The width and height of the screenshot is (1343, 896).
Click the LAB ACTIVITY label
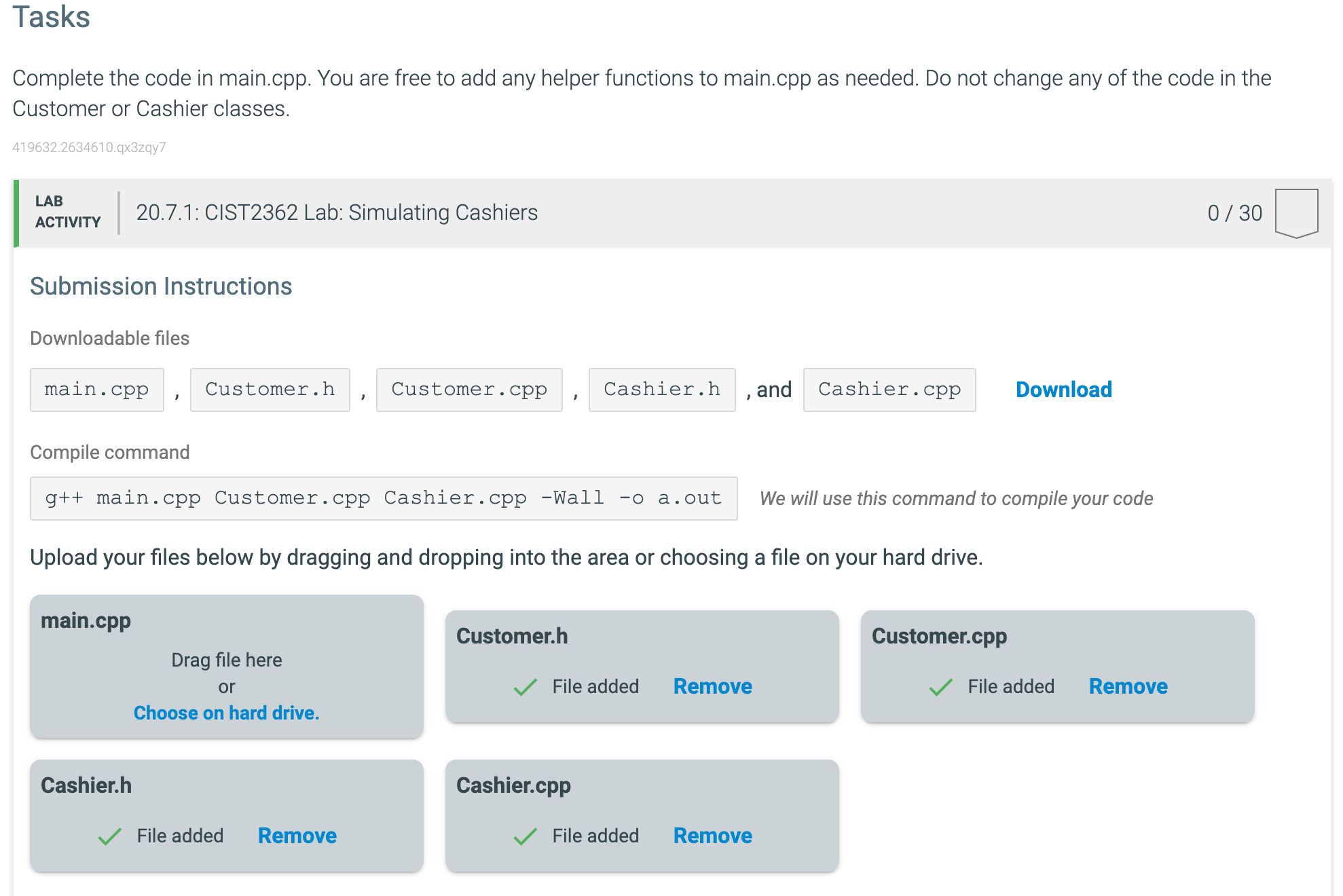[68, 212]
